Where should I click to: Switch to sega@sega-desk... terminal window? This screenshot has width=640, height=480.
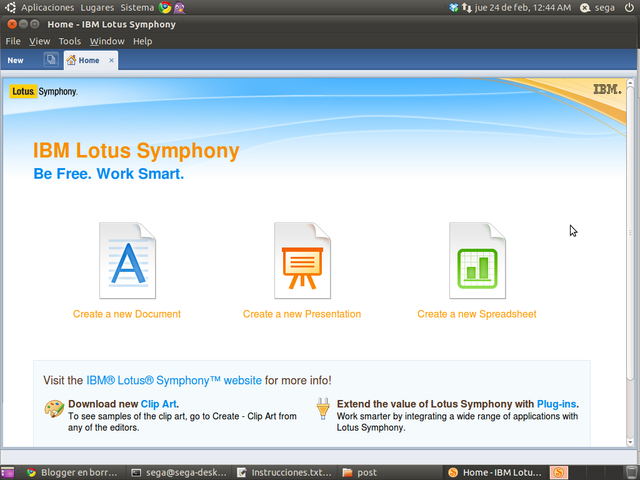(x=179, y=473)
